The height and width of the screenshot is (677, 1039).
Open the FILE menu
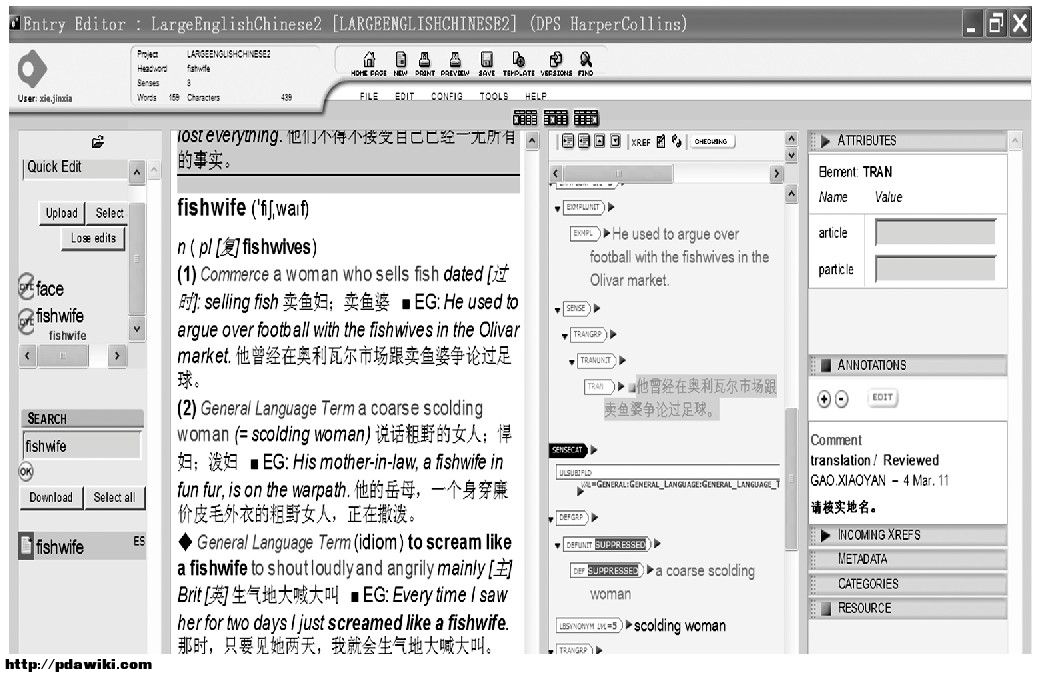click(369, 96)
